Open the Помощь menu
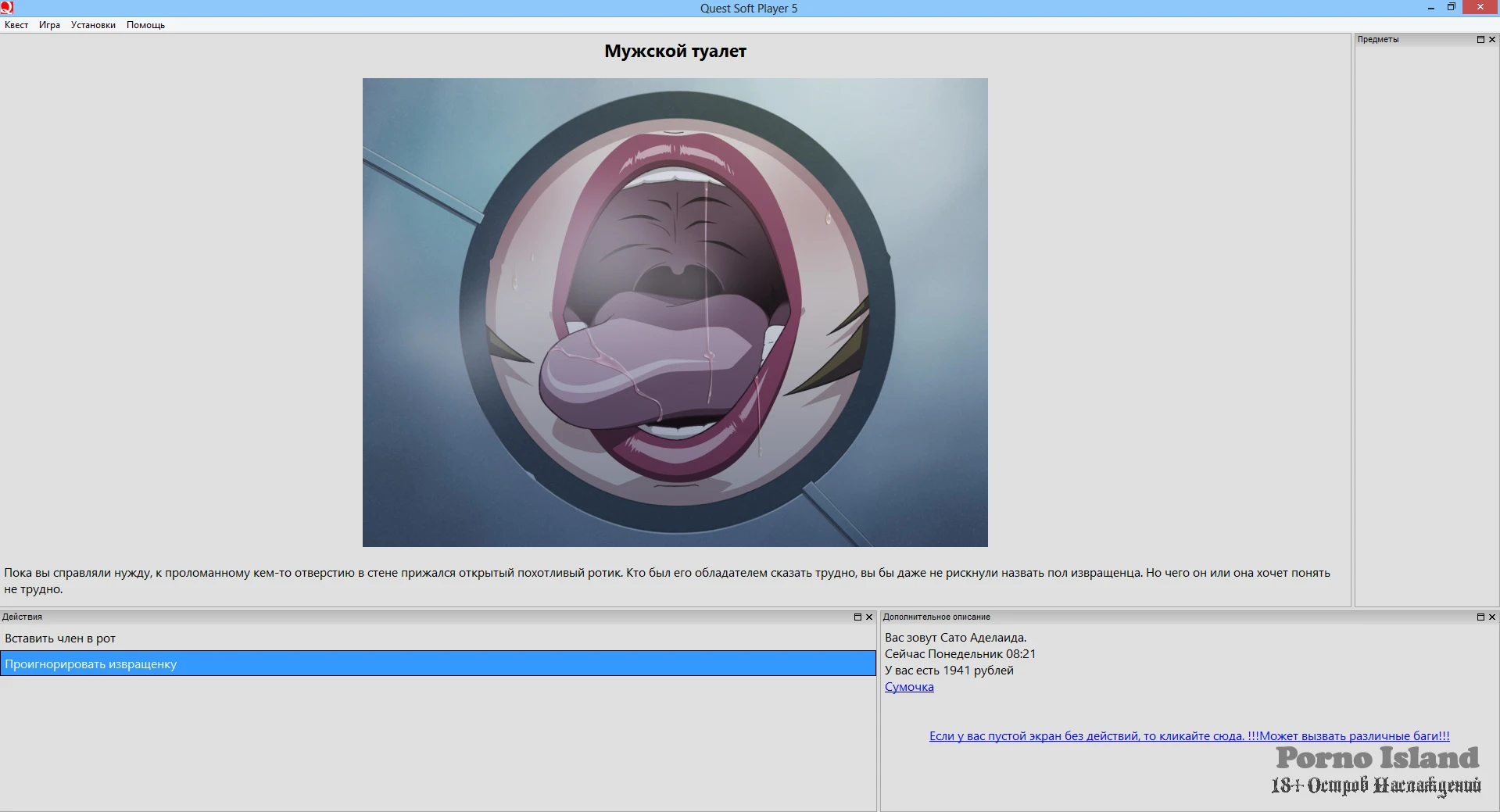This screenshot has height=812, width=1500. pyautogui.click(x=145, y=25)
